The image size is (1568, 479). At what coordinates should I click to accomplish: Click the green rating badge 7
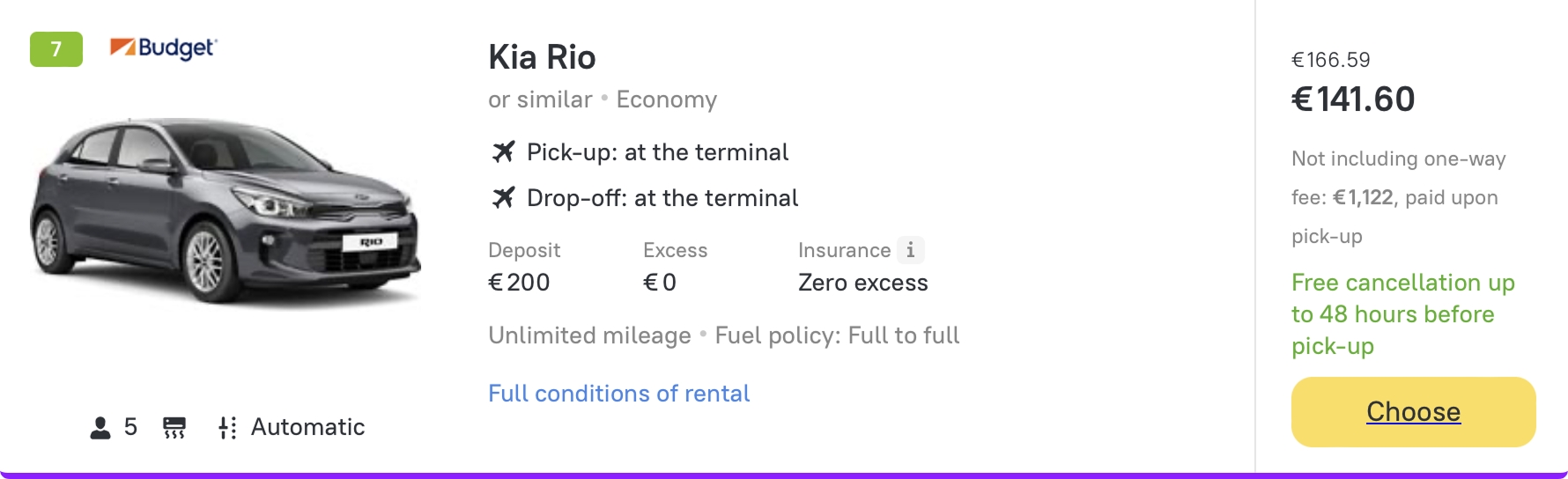56,49
